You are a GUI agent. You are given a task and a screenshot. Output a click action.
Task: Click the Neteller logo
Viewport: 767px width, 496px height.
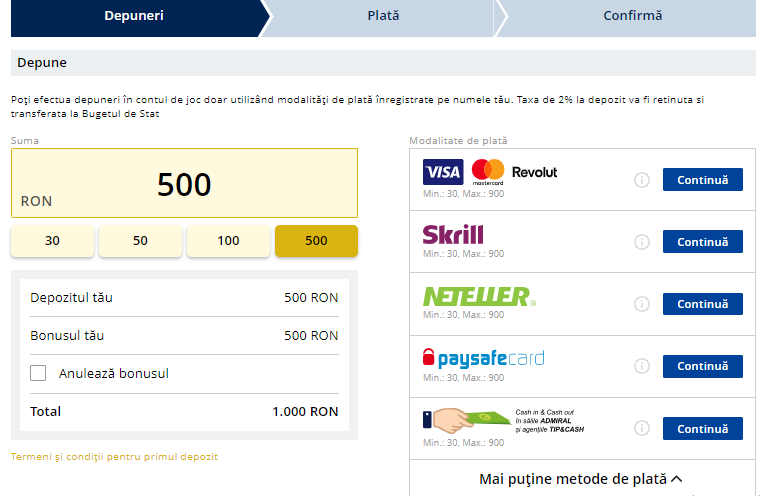pyautogui.click(x=479, y=296)
